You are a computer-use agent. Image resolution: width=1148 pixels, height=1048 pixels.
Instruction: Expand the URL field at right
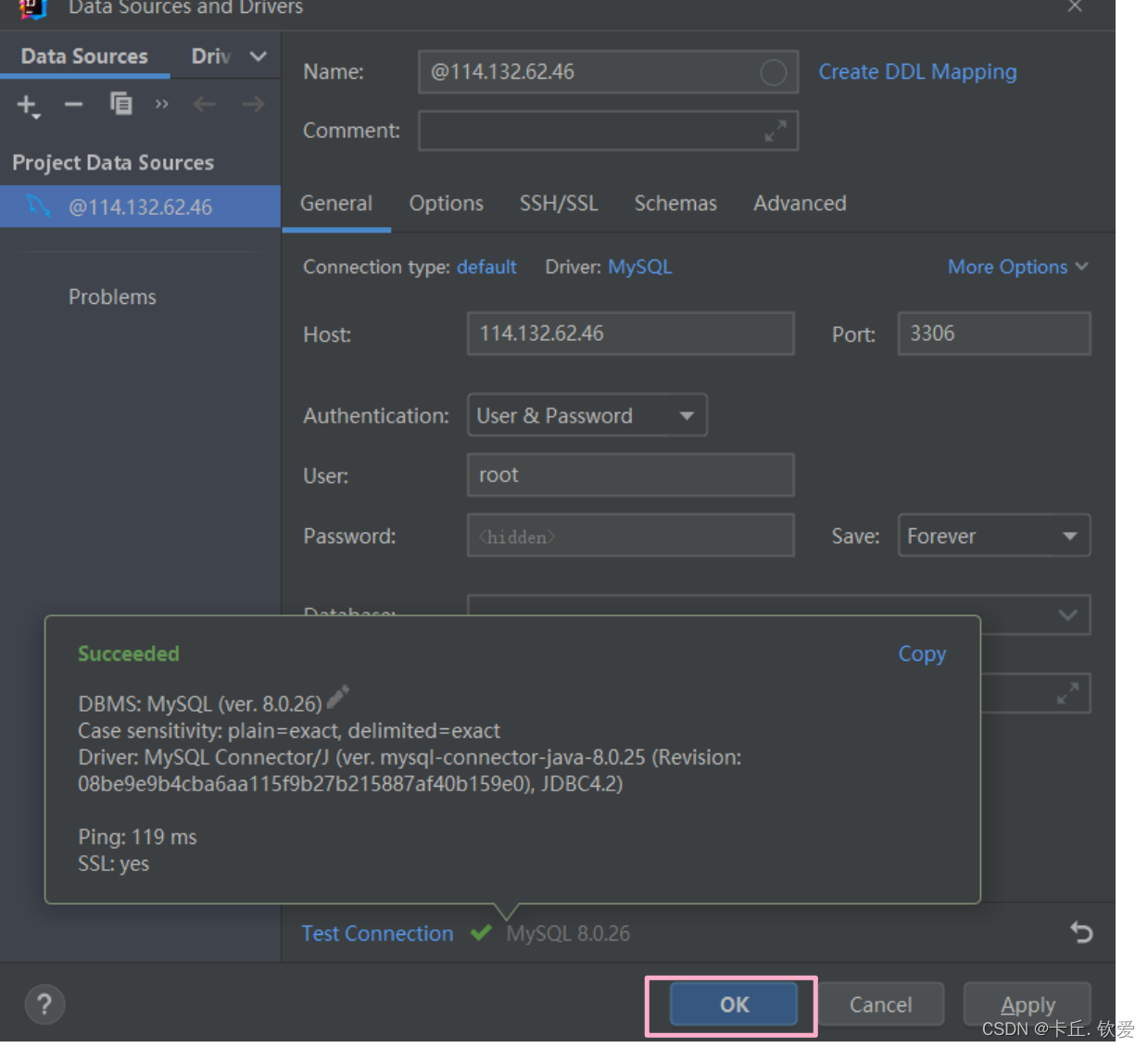(1067, 693)
